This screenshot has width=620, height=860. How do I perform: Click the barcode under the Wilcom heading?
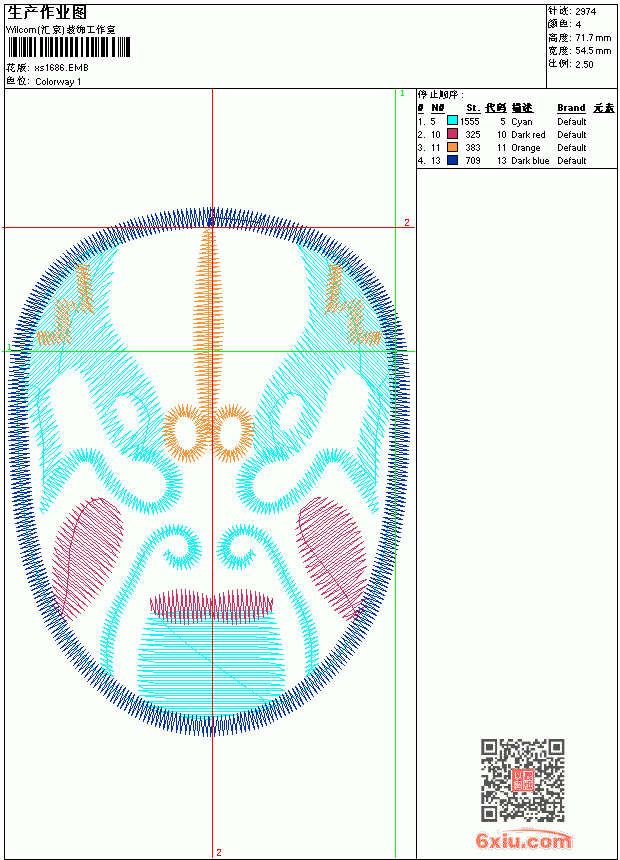click(x=69, y=47)
